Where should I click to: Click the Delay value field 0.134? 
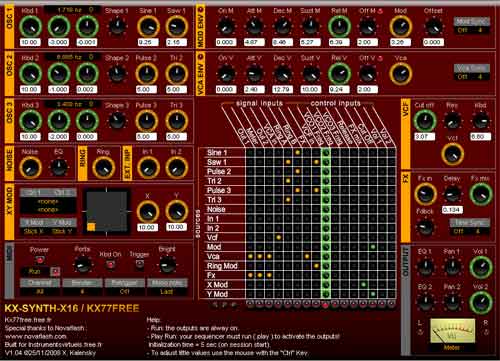(x=452, y=210)
